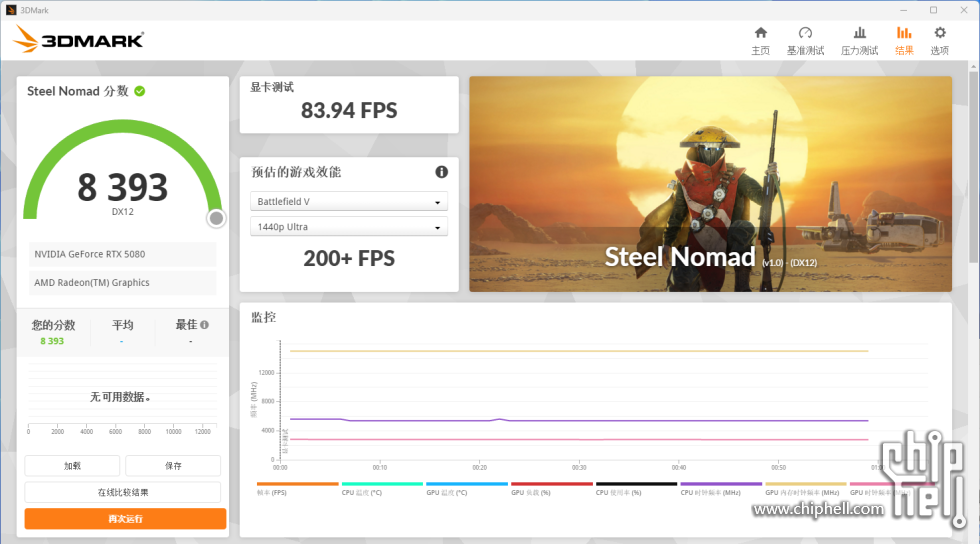Click the 8 393 score value in gauge
Screen dimensions: 980x544
[122, 187]
